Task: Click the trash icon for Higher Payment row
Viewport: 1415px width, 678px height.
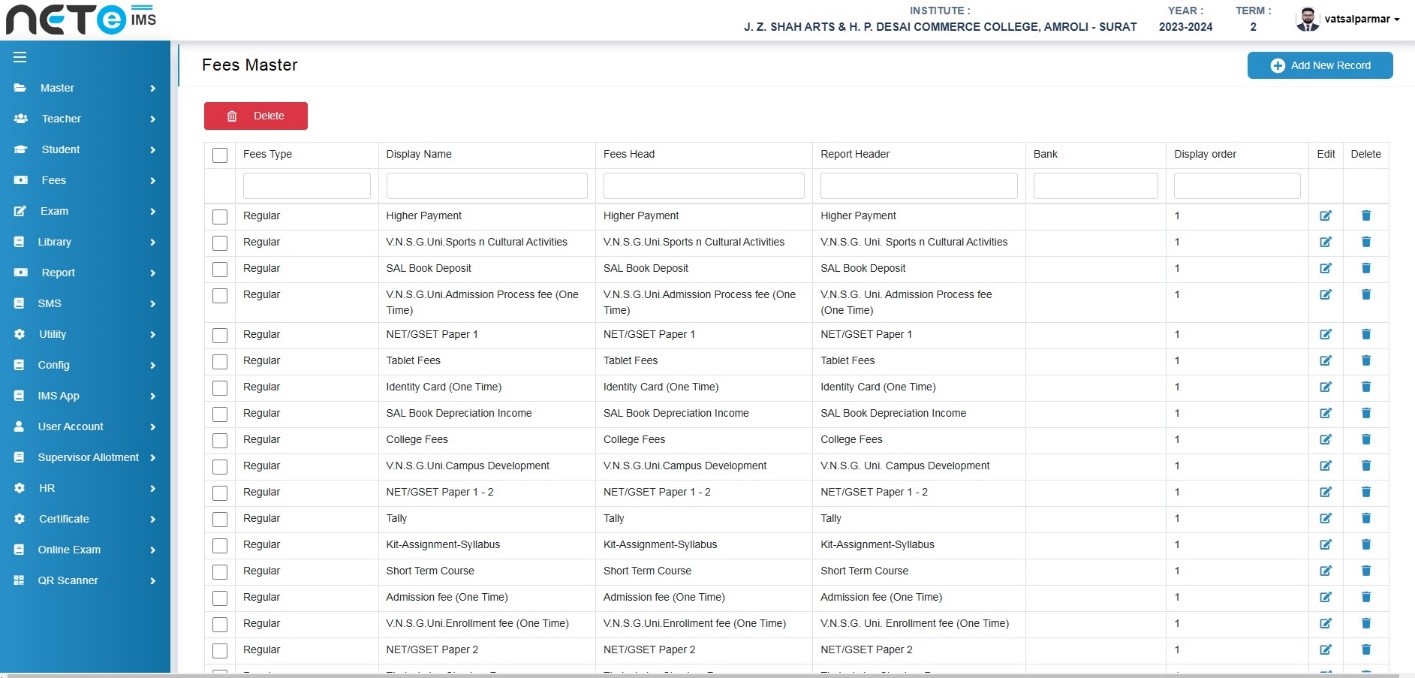Action: click(1366, 216)
